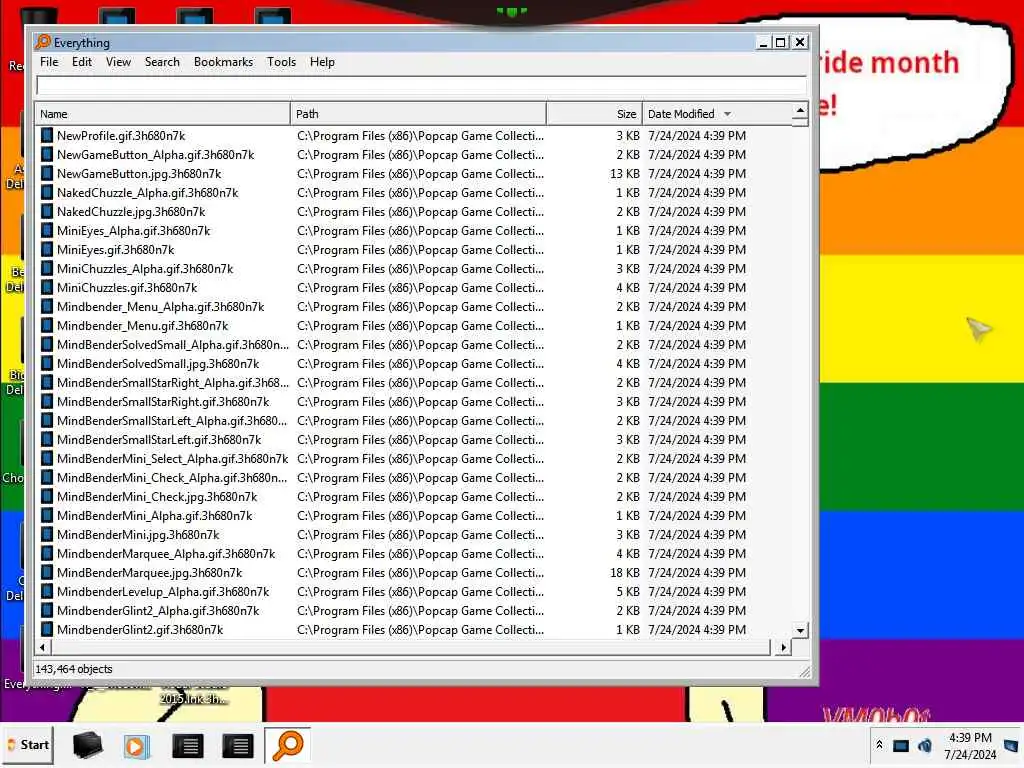Image resolution: width=1024 pixels, height=768 pixels.
Task: Select file name MindBenderMini_Check_Alpha.gif.3h680n...
Action: (x=172, y=477)
